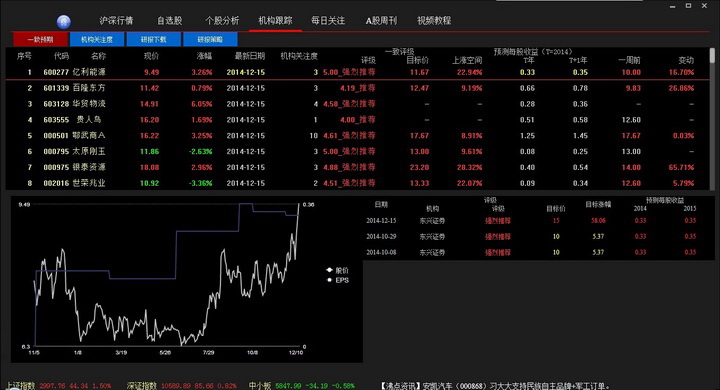720x390 pixels.
Task: Click the 2014-12-15 东兴证券 report row
Action: [538, 220]
